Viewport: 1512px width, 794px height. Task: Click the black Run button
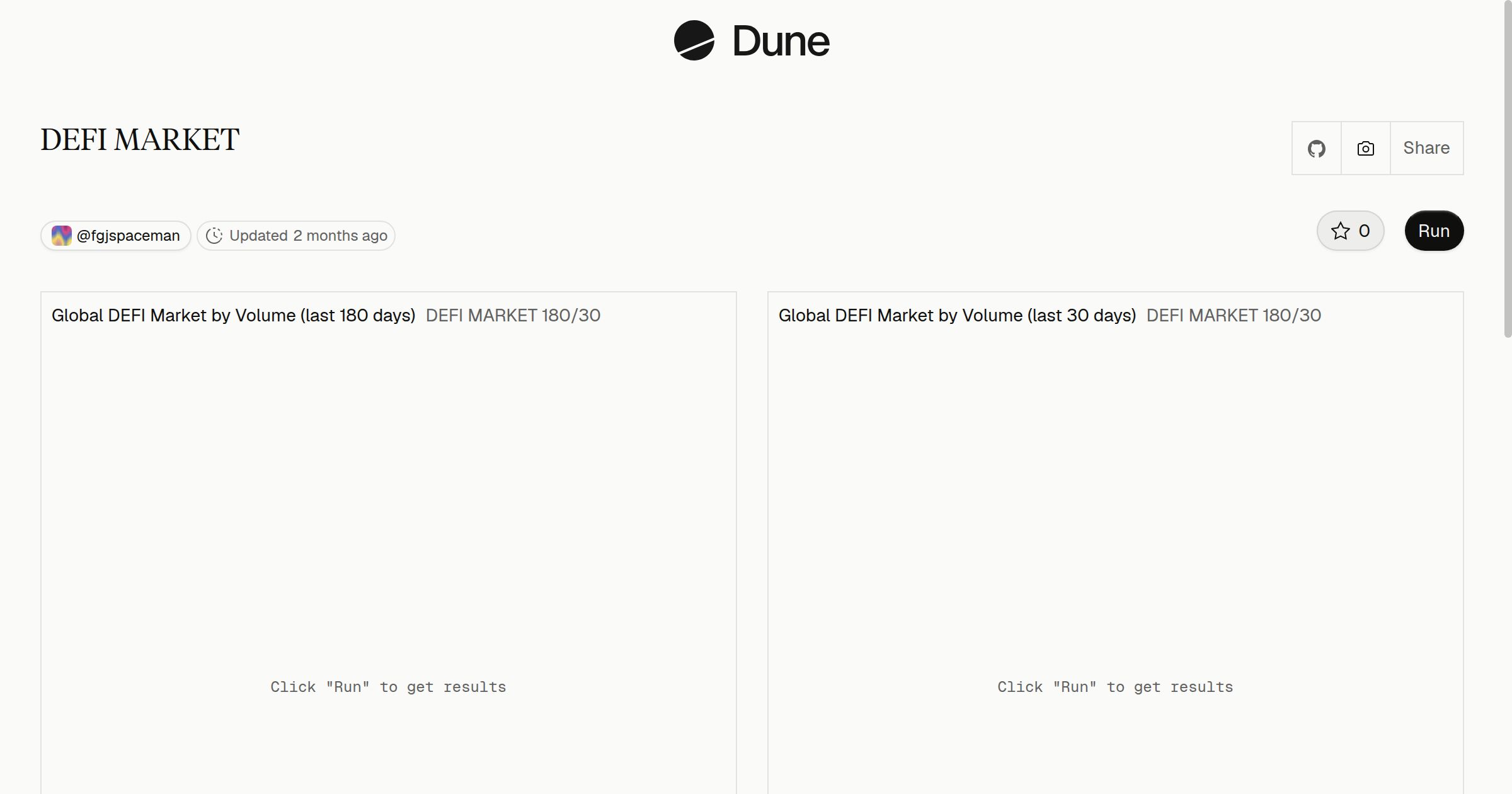pos(1434,231)
